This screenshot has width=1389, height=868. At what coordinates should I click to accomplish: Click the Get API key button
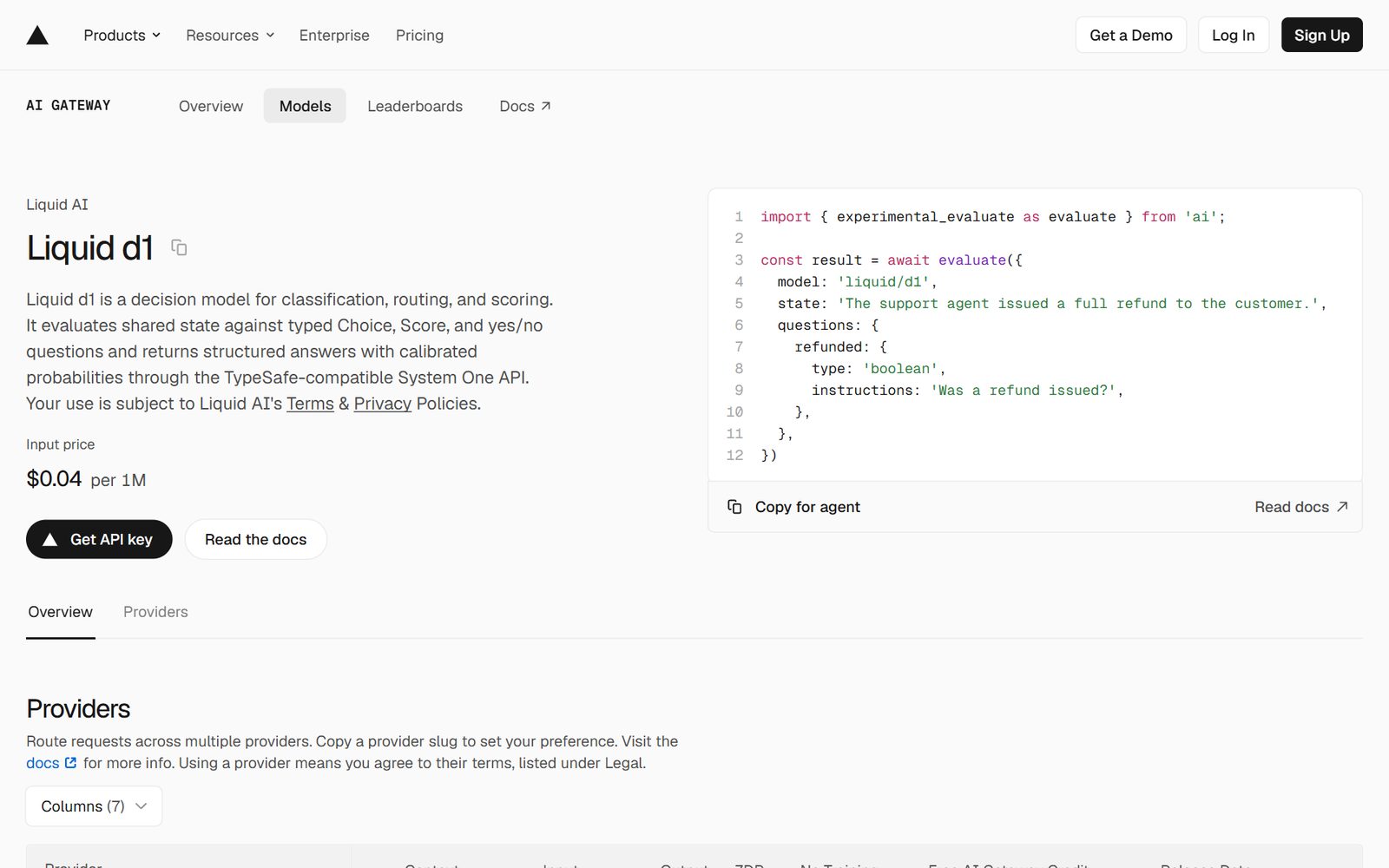point(99,539)
